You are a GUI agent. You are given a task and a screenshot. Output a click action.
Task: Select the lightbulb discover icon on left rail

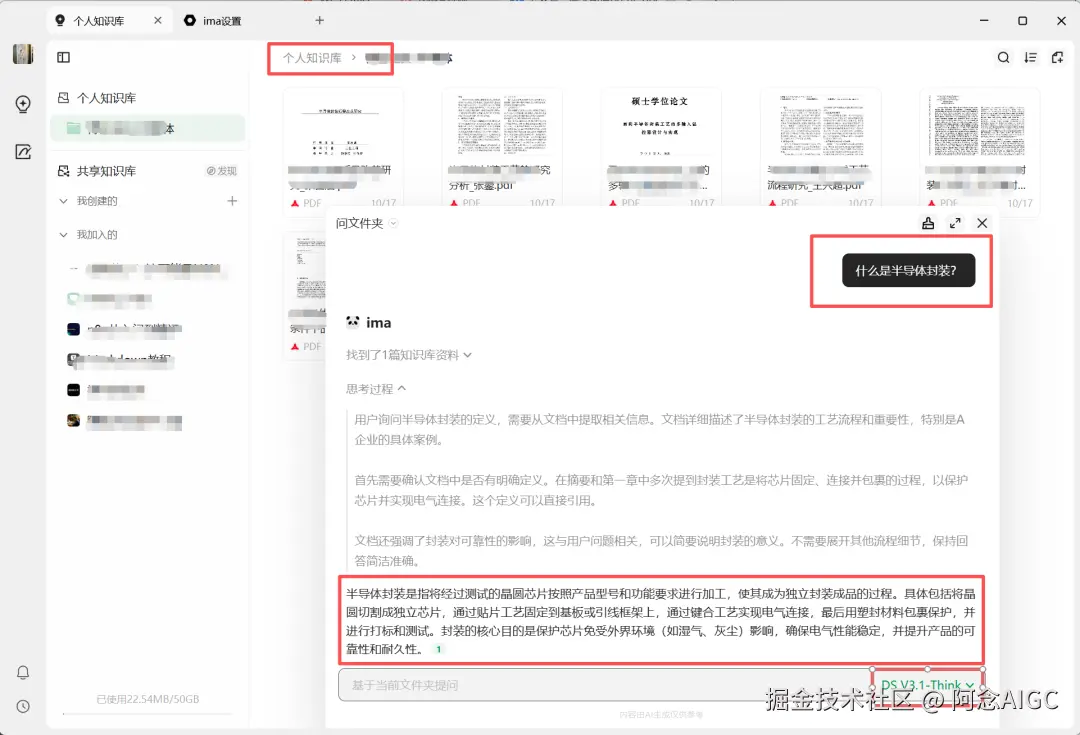point(23,104)
